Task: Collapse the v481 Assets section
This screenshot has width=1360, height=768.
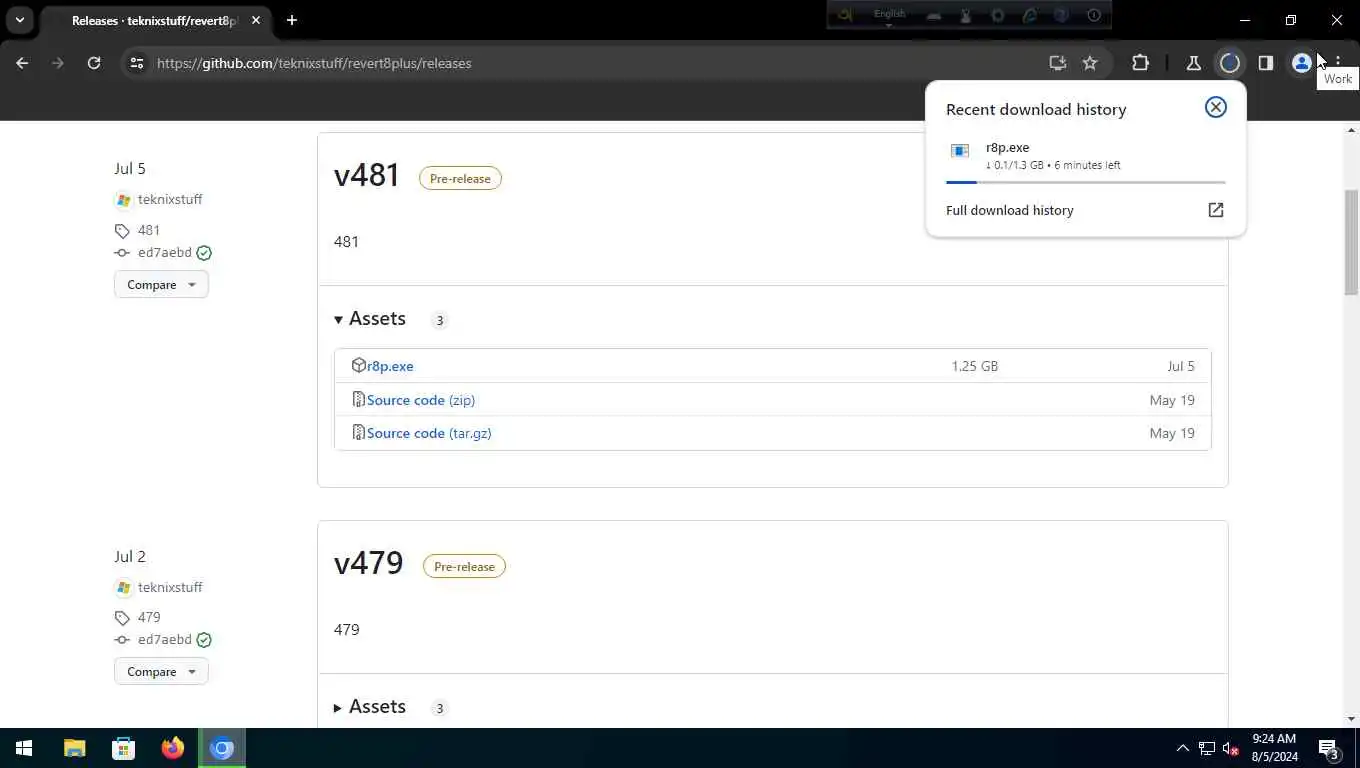Action: pyautogui.click(x=370, y=319)
